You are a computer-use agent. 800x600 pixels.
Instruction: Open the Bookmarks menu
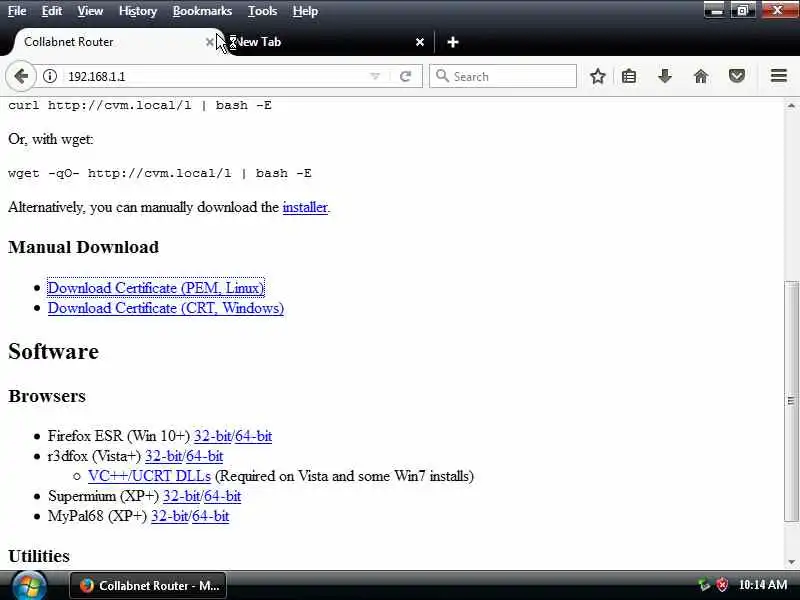tap(202, 11)
